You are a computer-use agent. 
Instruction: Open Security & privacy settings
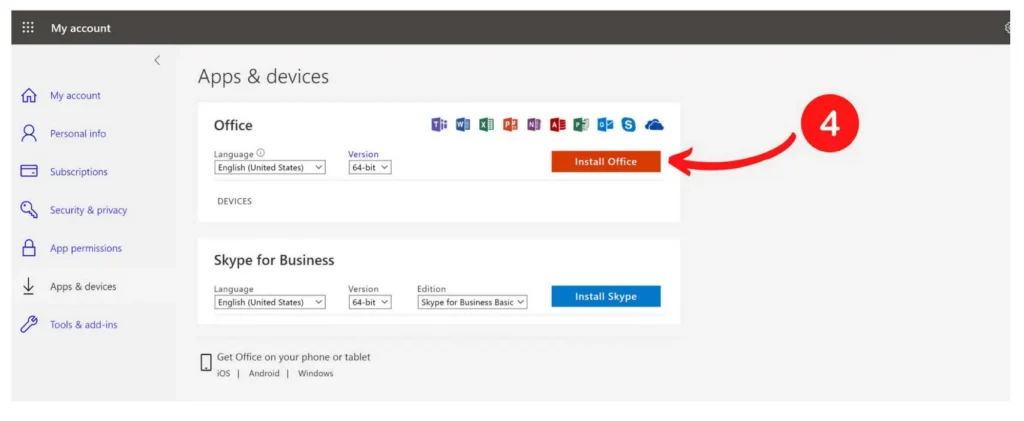89,210
